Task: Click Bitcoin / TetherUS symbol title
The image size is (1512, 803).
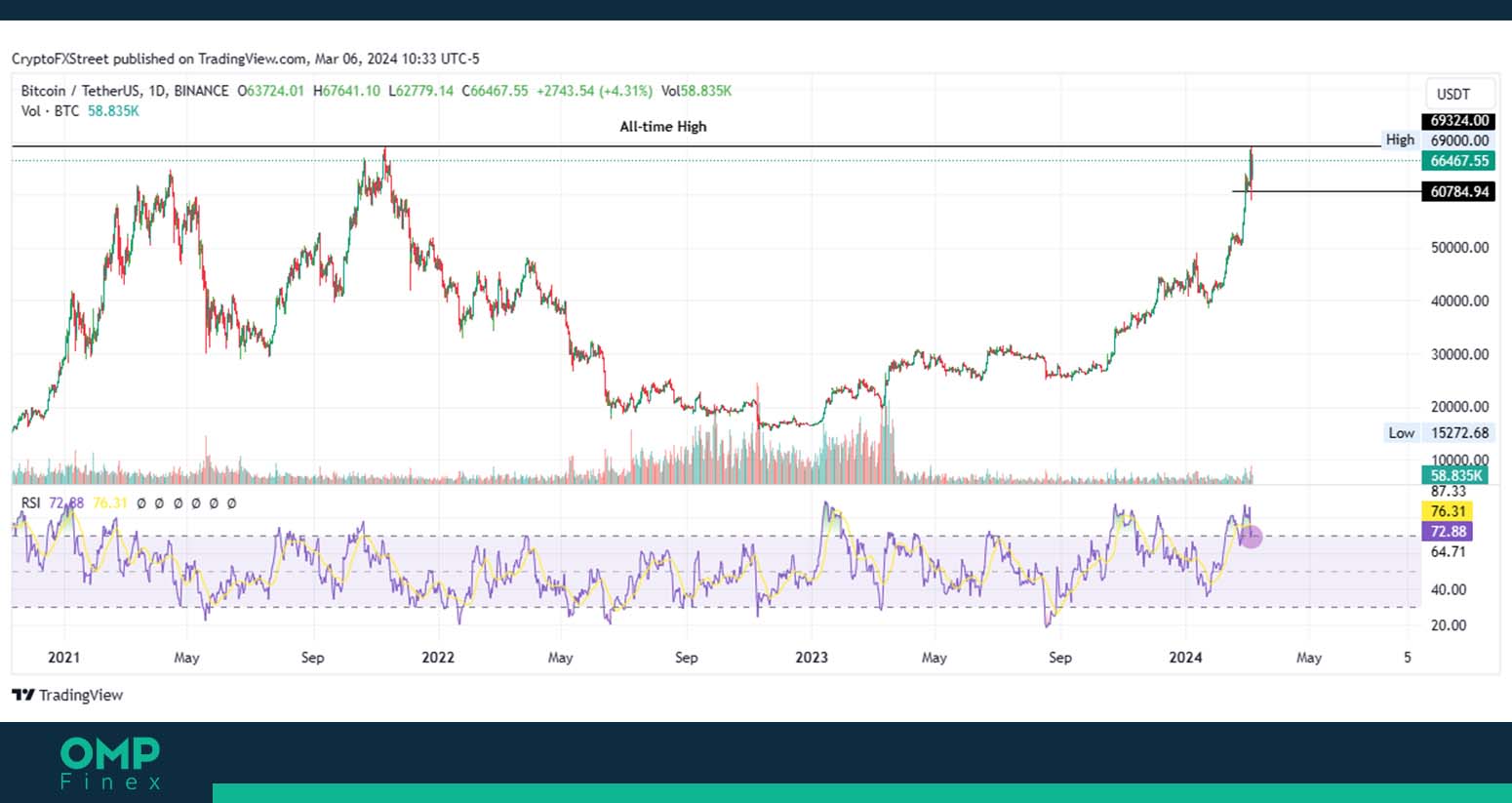Action: [80, 91]
